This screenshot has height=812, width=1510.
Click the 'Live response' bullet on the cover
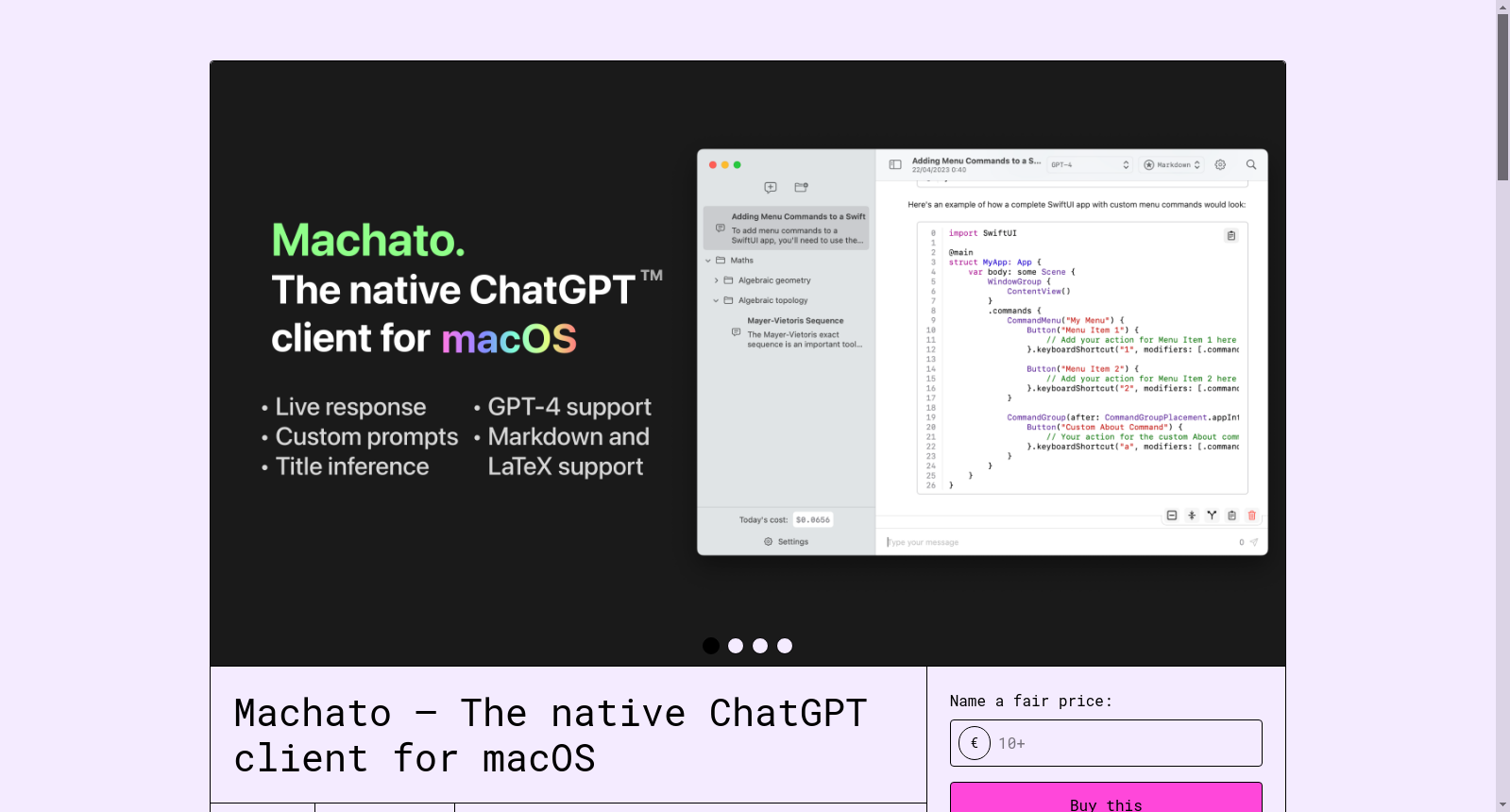(x=350, y=407)
